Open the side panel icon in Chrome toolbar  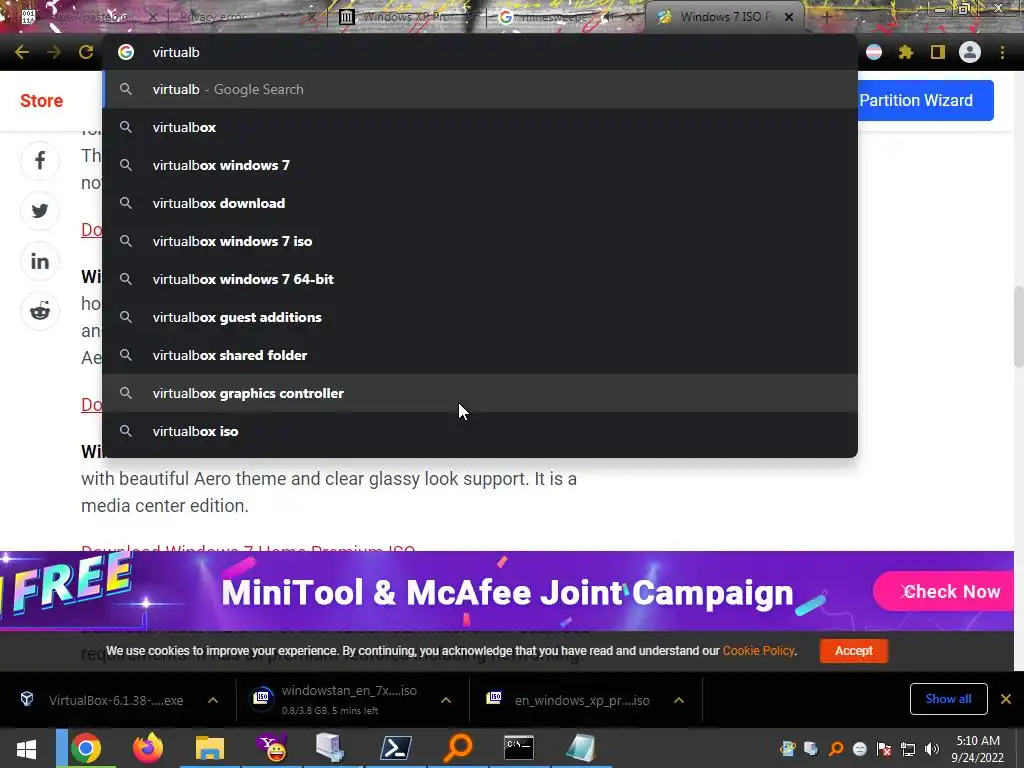[x=938, y=52]
